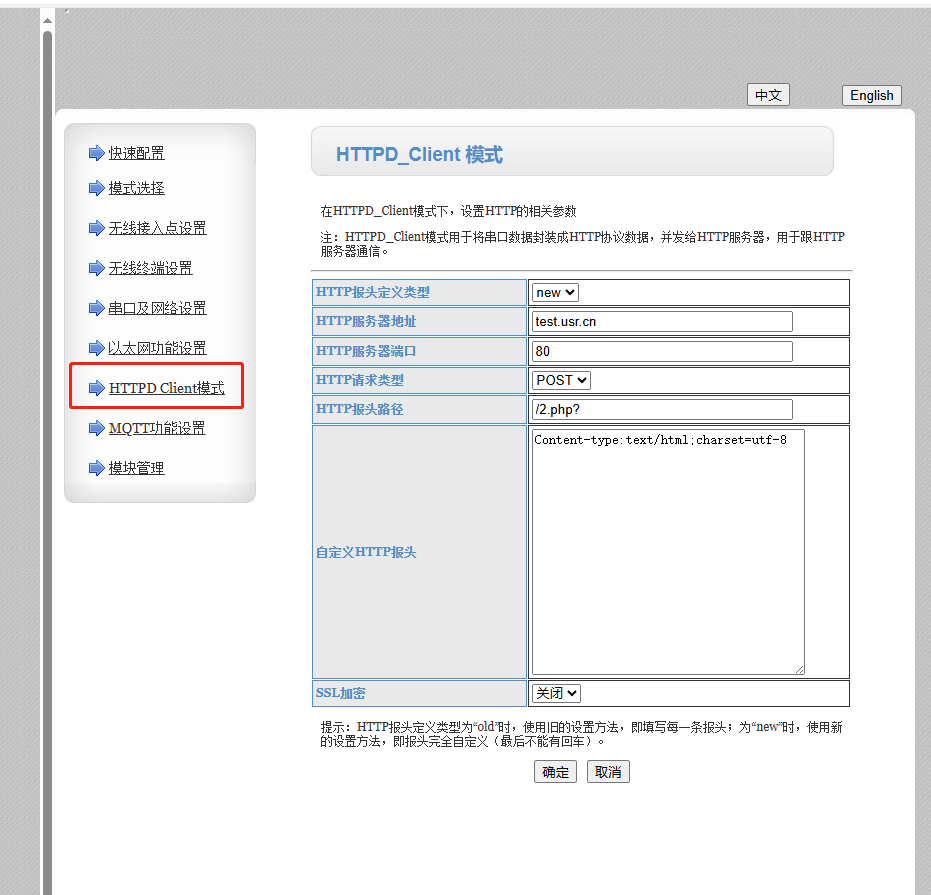Viewport: 931px width, 895px height.
Task: Go to the 快速配置 menu page
Action: (x=136, y=153)
